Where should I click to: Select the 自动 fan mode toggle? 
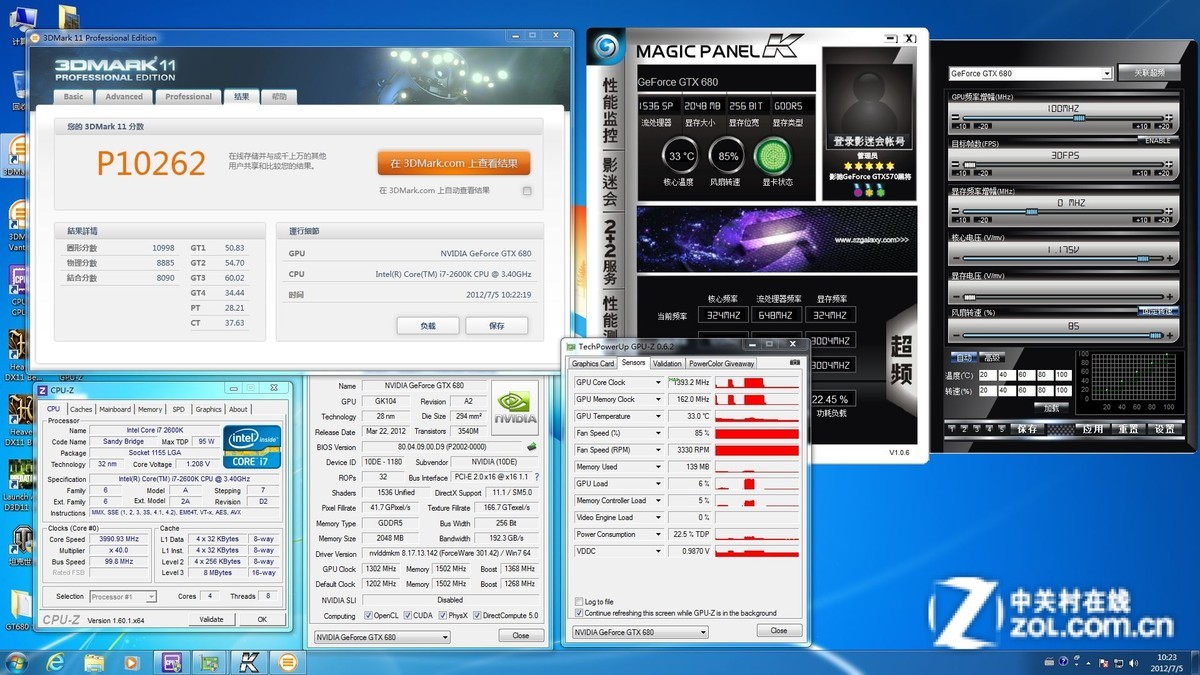[963, 357]
